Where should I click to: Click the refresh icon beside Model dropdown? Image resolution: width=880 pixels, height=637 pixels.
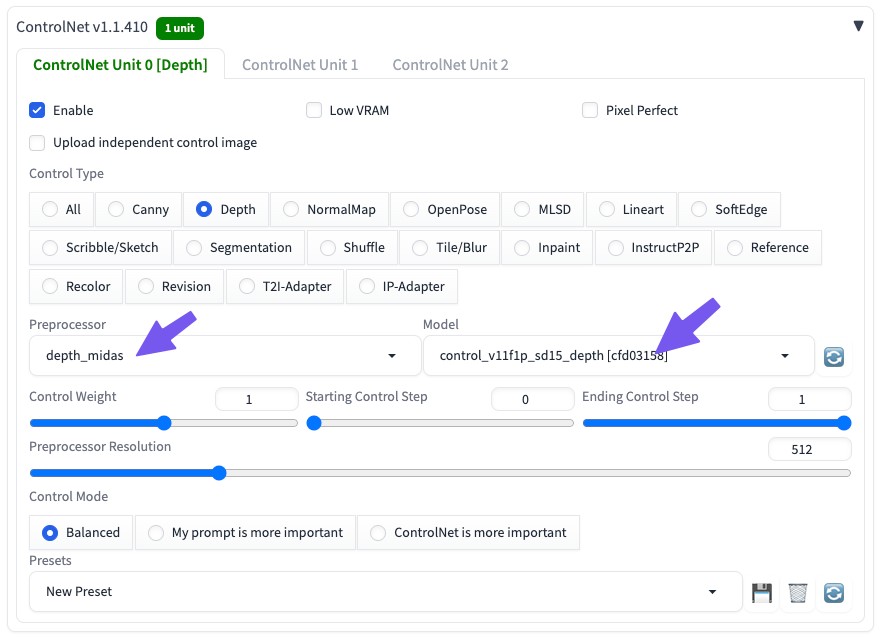(834, 356)
